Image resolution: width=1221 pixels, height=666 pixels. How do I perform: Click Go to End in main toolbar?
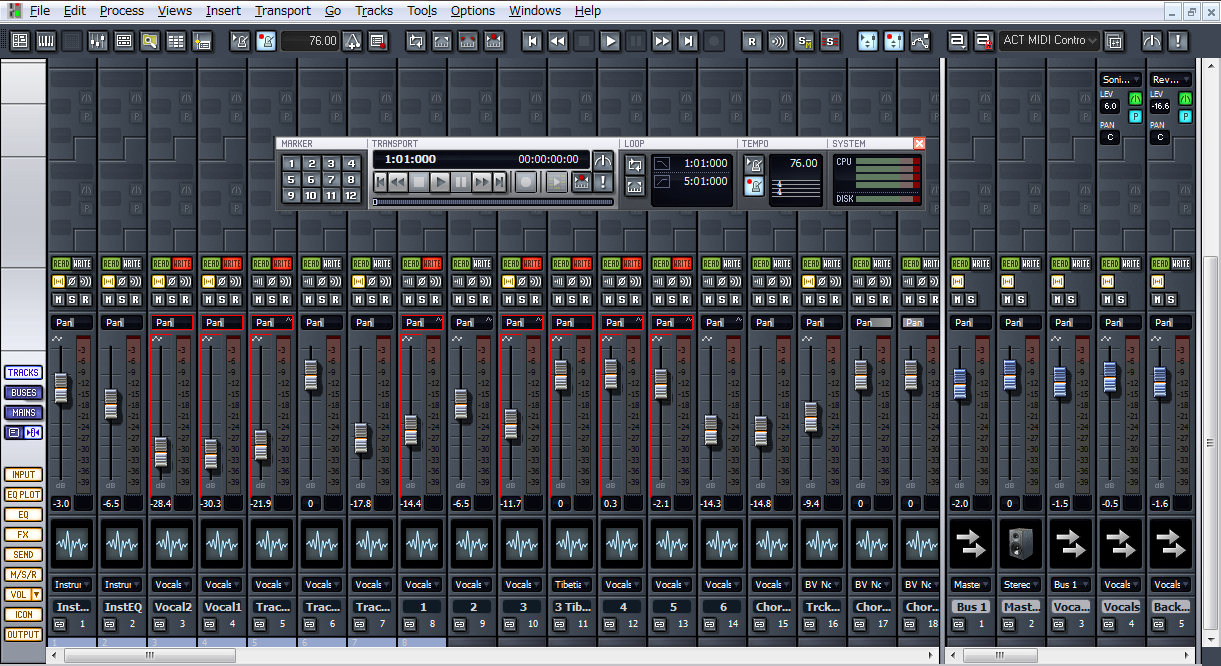pos(688,41)
